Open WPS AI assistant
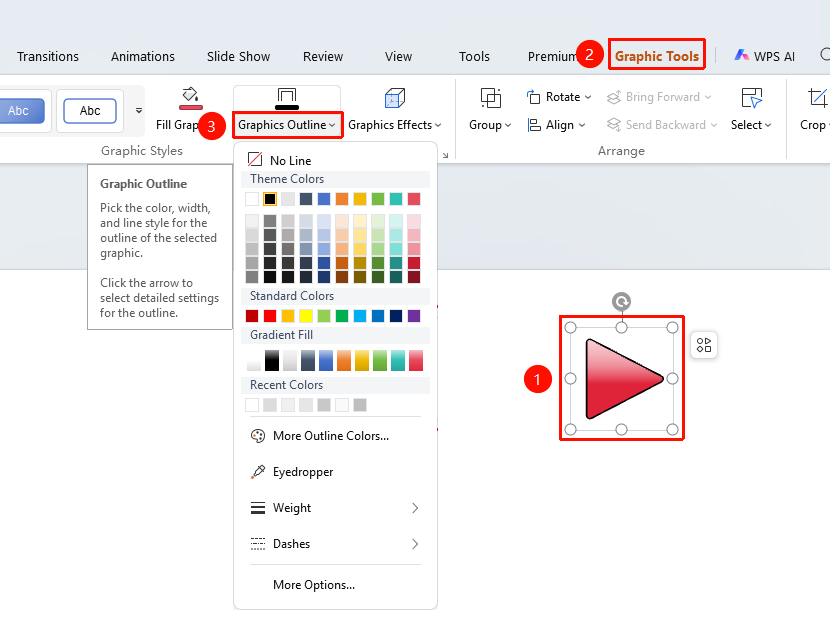The image size is (830, 642). tap(764, 56)
